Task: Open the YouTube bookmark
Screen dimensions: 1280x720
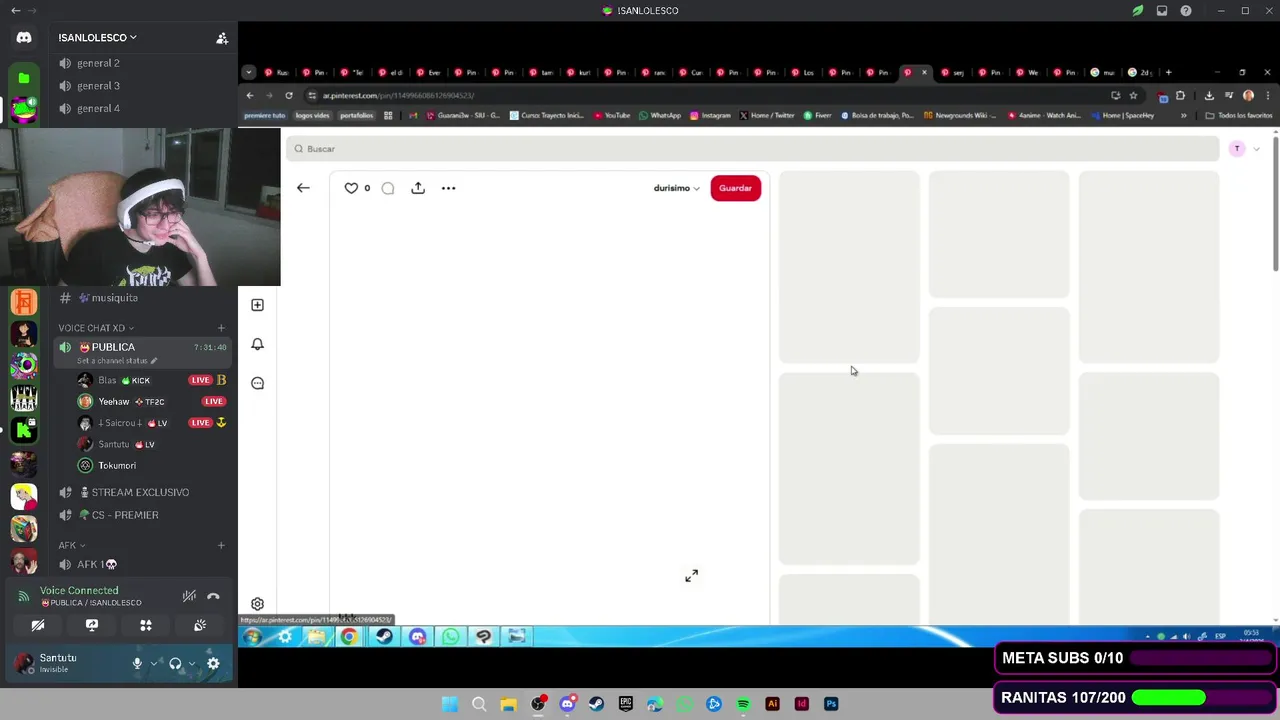Action: 612,115
